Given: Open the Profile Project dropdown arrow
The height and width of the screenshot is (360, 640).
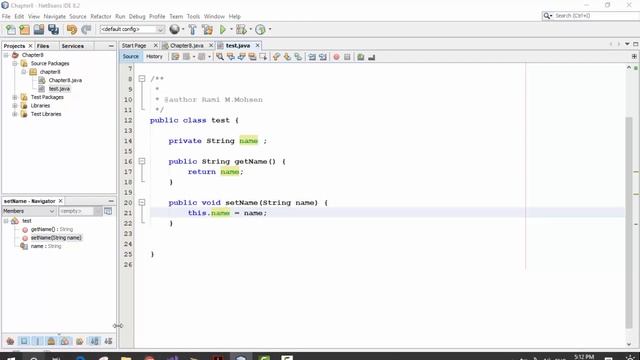Looking at the screenshot, I should (x=269, y=29).
